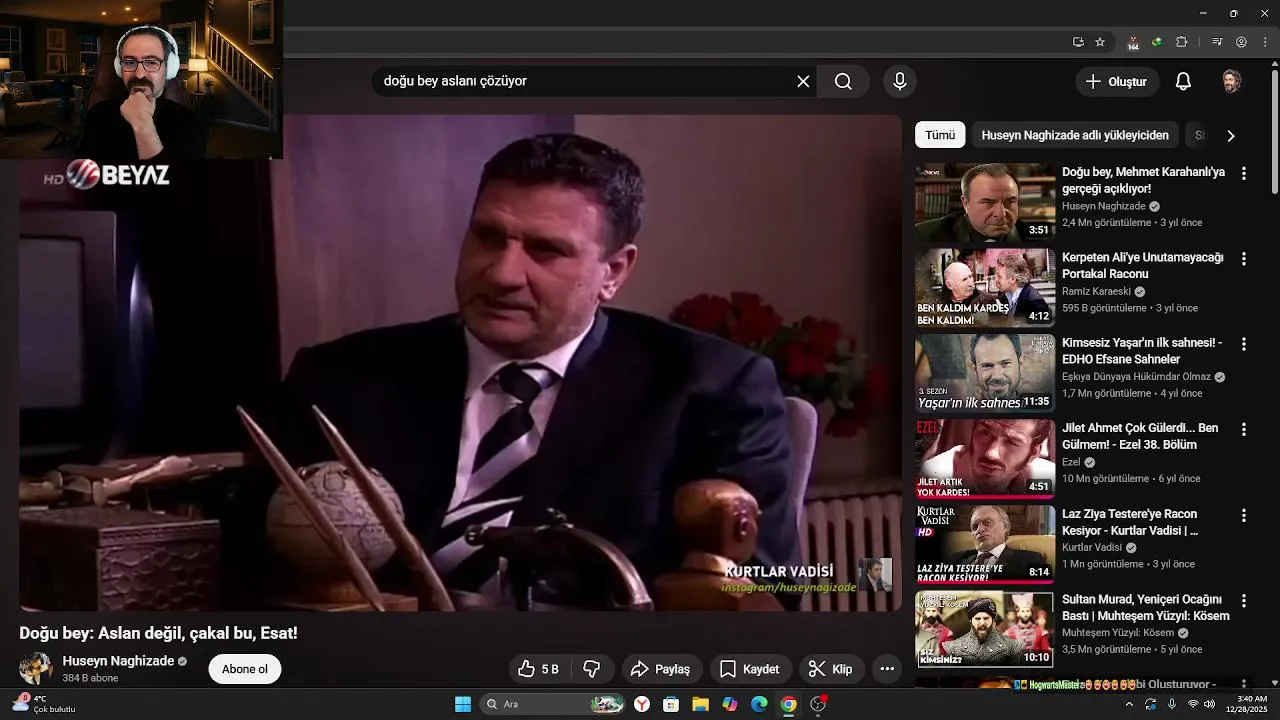Open Ramiz Karaeski channel name
This screenshot has width=1280, height=720.
pos(1097,292)
